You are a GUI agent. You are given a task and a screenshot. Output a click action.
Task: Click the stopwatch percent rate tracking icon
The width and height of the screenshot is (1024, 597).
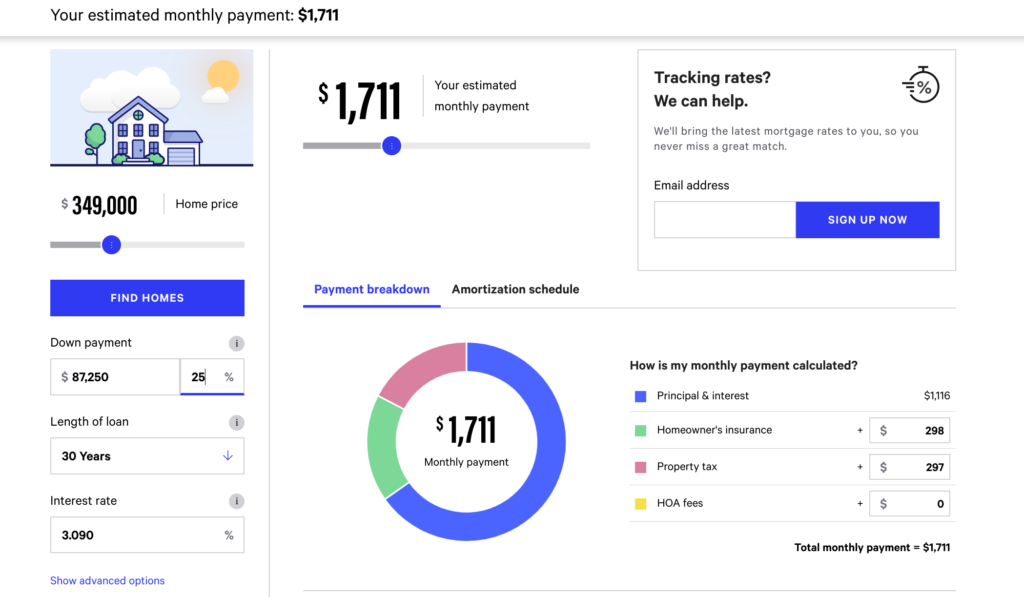(x=919, y=86)
